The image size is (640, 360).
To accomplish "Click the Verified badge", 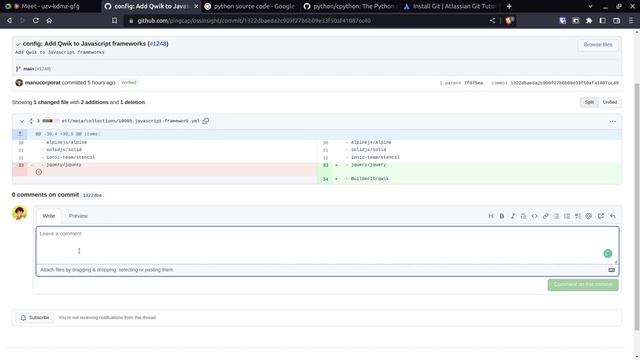I will point(129,82).
